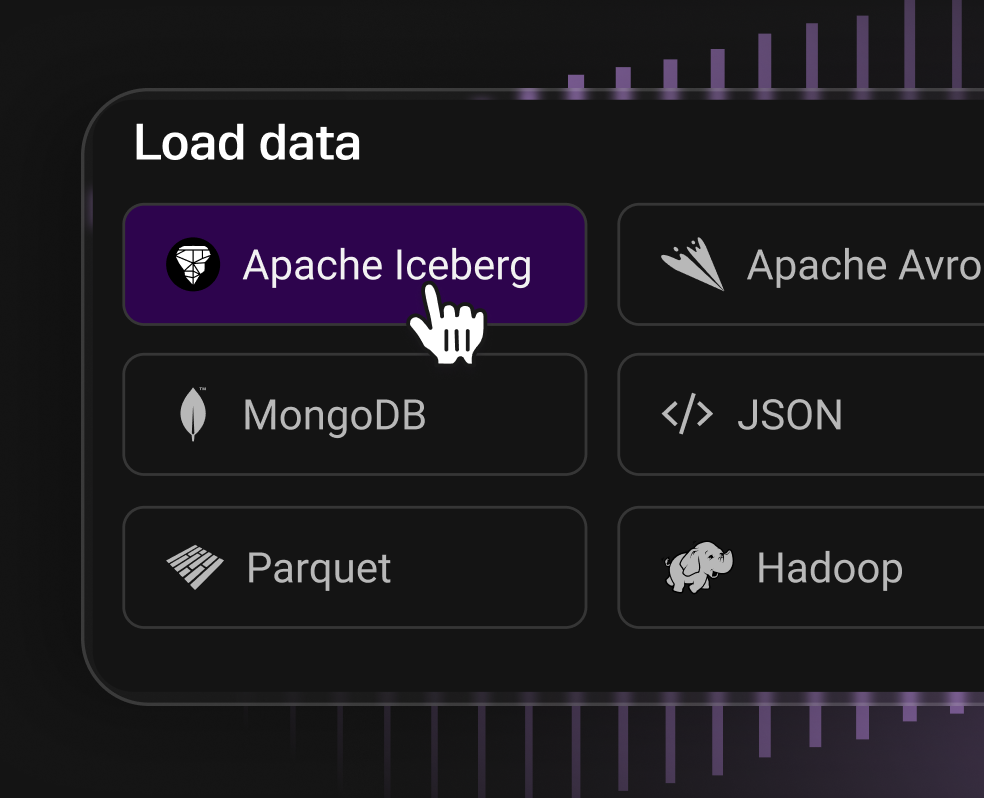
Task: Load data from Parquet label
Action: pyautogui.click(x=318, y=568)
